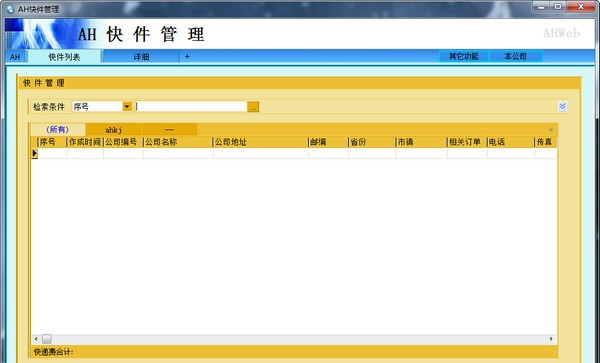
Task: Click the 公司地址 column header
Action: click(x=260, y=142)
